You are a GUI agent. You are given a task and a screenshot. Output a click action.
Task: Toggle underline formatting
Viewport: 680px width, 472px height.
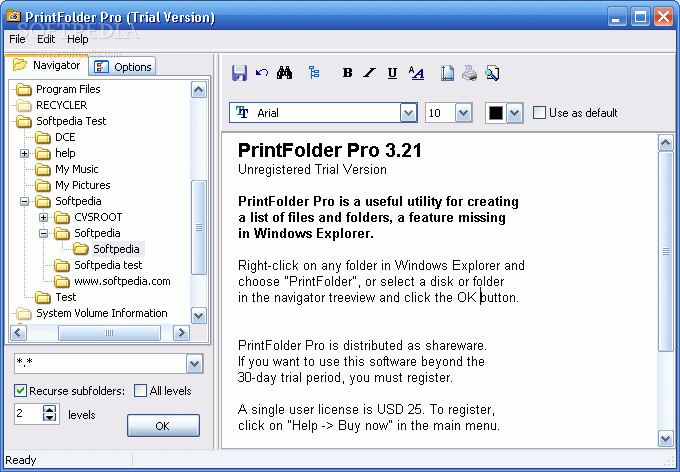point(392,73)
